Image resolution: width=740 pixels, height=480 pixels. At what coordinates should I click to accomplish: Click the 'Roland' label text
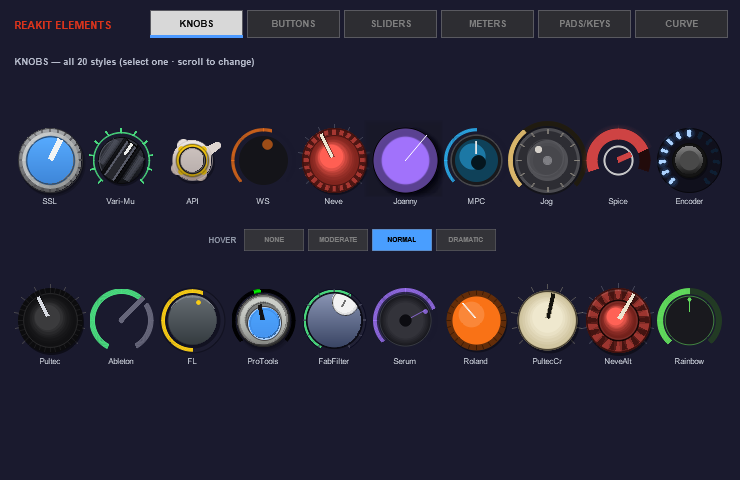(x=475, y=361)
